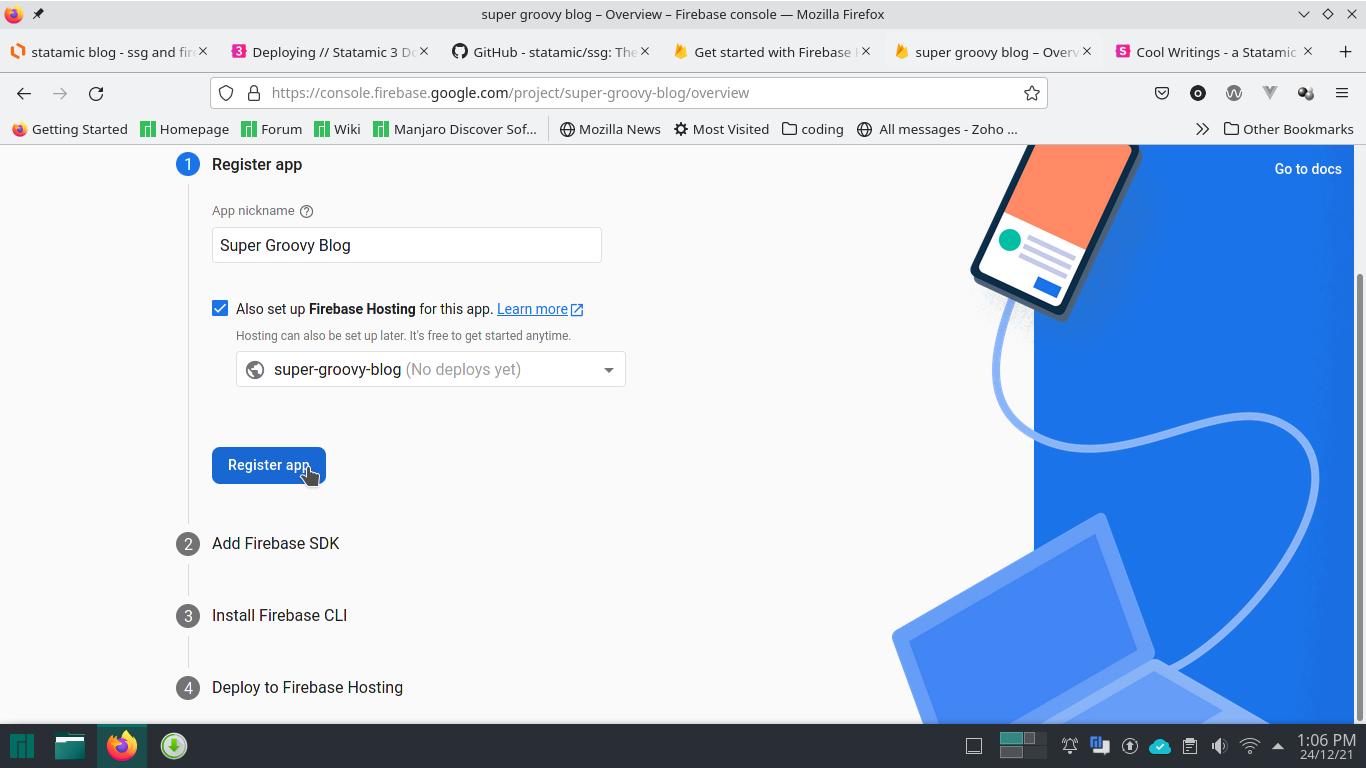Screen dimensions: 1366x768
Task: Click the shield tracking protection icon
Action: [226, 93]
